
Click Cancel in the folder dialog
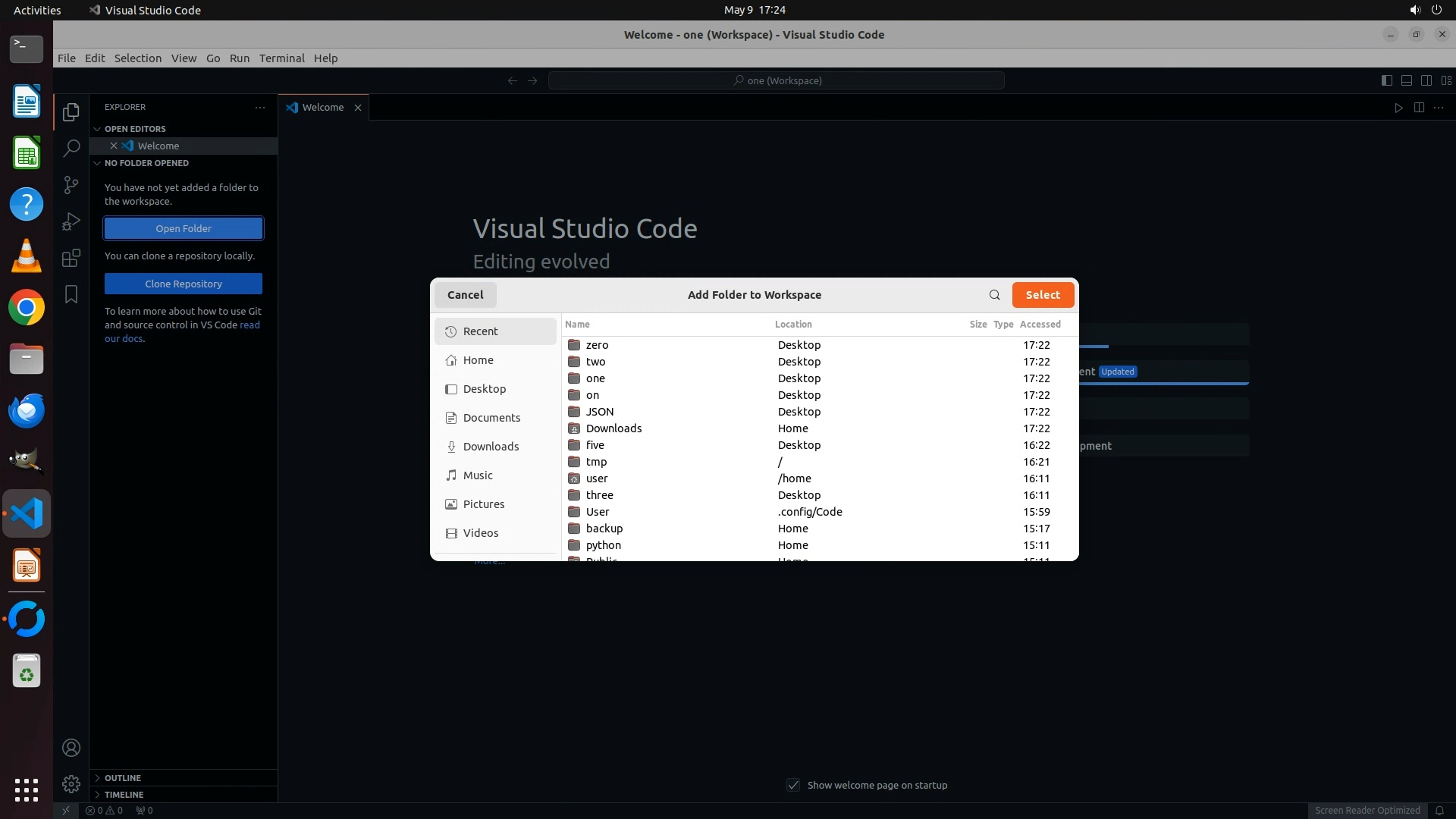pos(465,295)
